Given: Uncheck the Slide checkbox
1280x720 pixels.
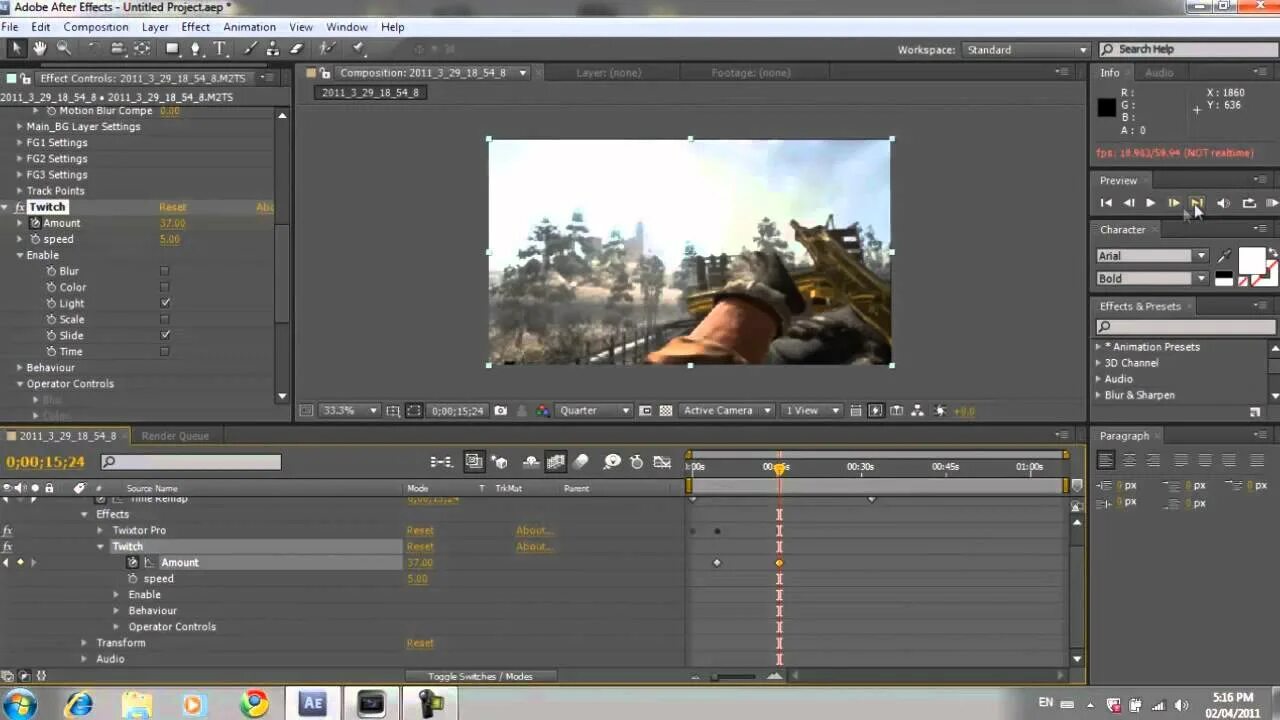Looking at the screenshot, I should pyautogui.click(x=165, y=335).
